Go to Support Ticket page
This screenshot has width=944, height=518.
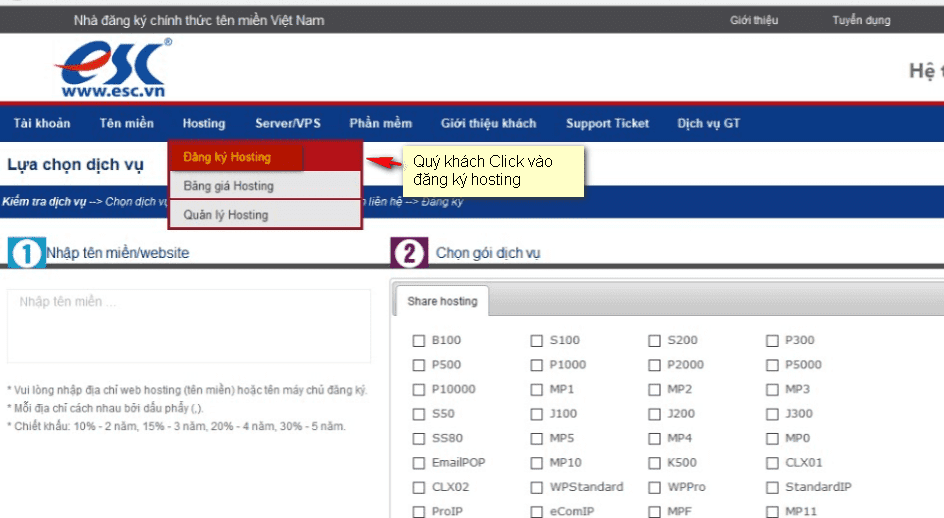pos(607,123)
